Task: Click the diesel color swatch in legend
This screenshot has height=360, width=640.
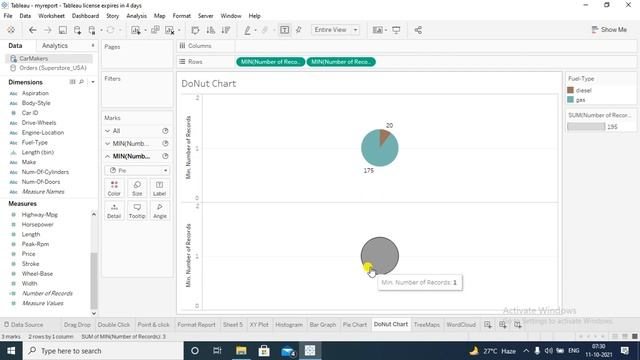Action: 571,90
